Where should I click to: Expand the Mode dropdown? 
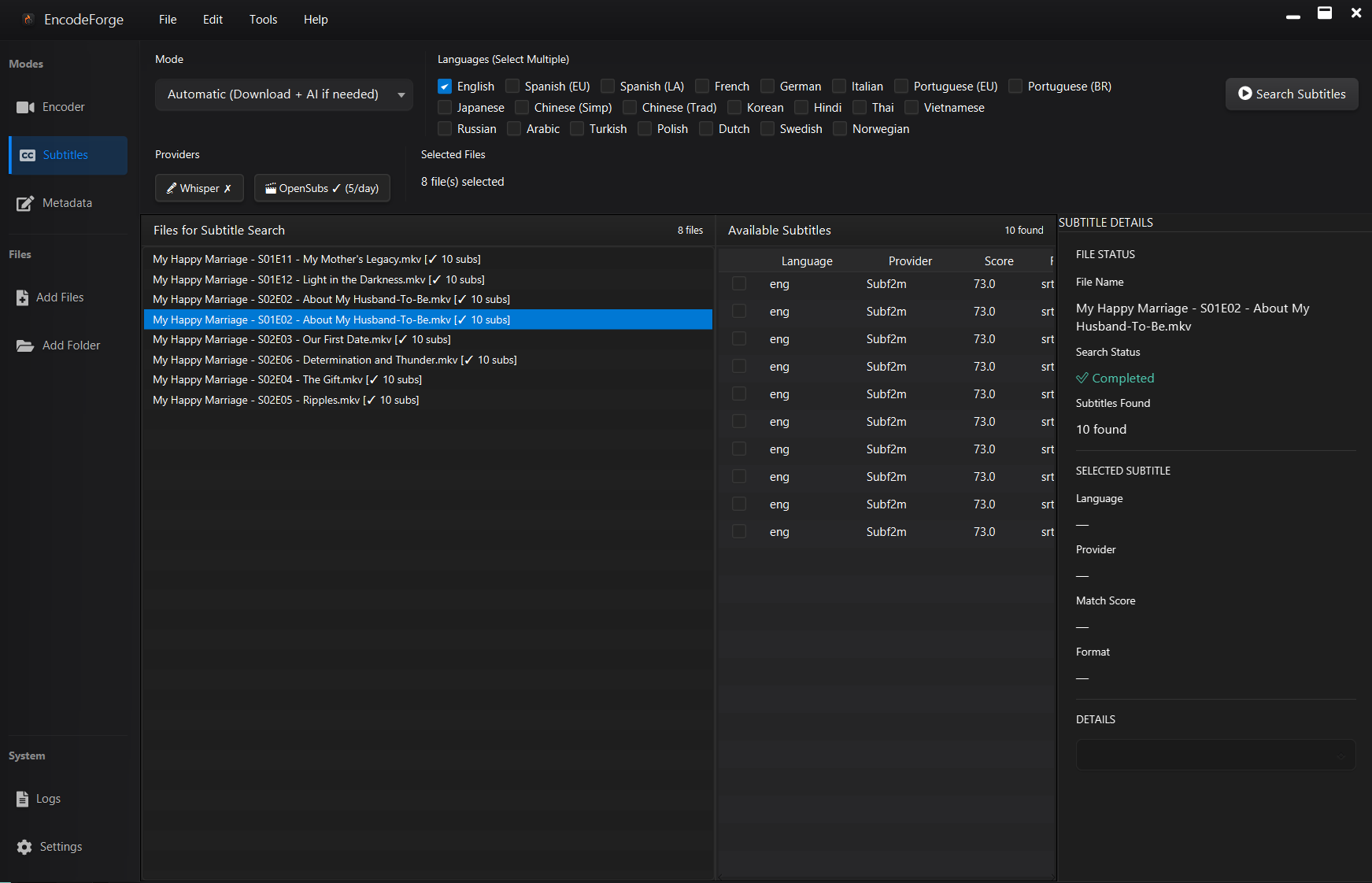pyautogui.click(x=283, y=94)
